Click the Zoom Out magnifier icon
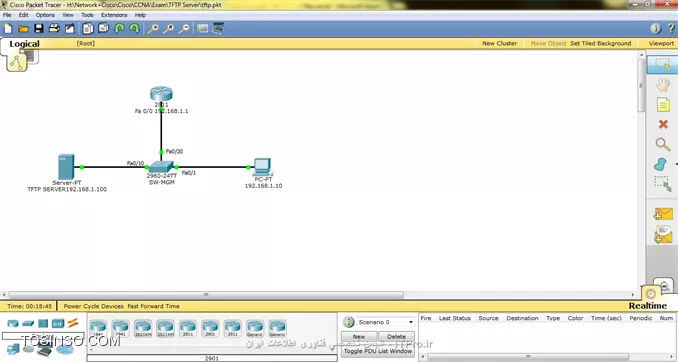The height and width of the screenshot is (362, 678). coord(184,29)
